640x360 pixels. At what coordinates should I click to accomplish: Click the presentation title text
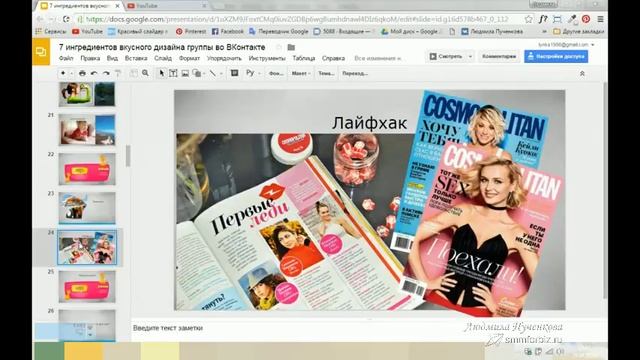[162, 47]
